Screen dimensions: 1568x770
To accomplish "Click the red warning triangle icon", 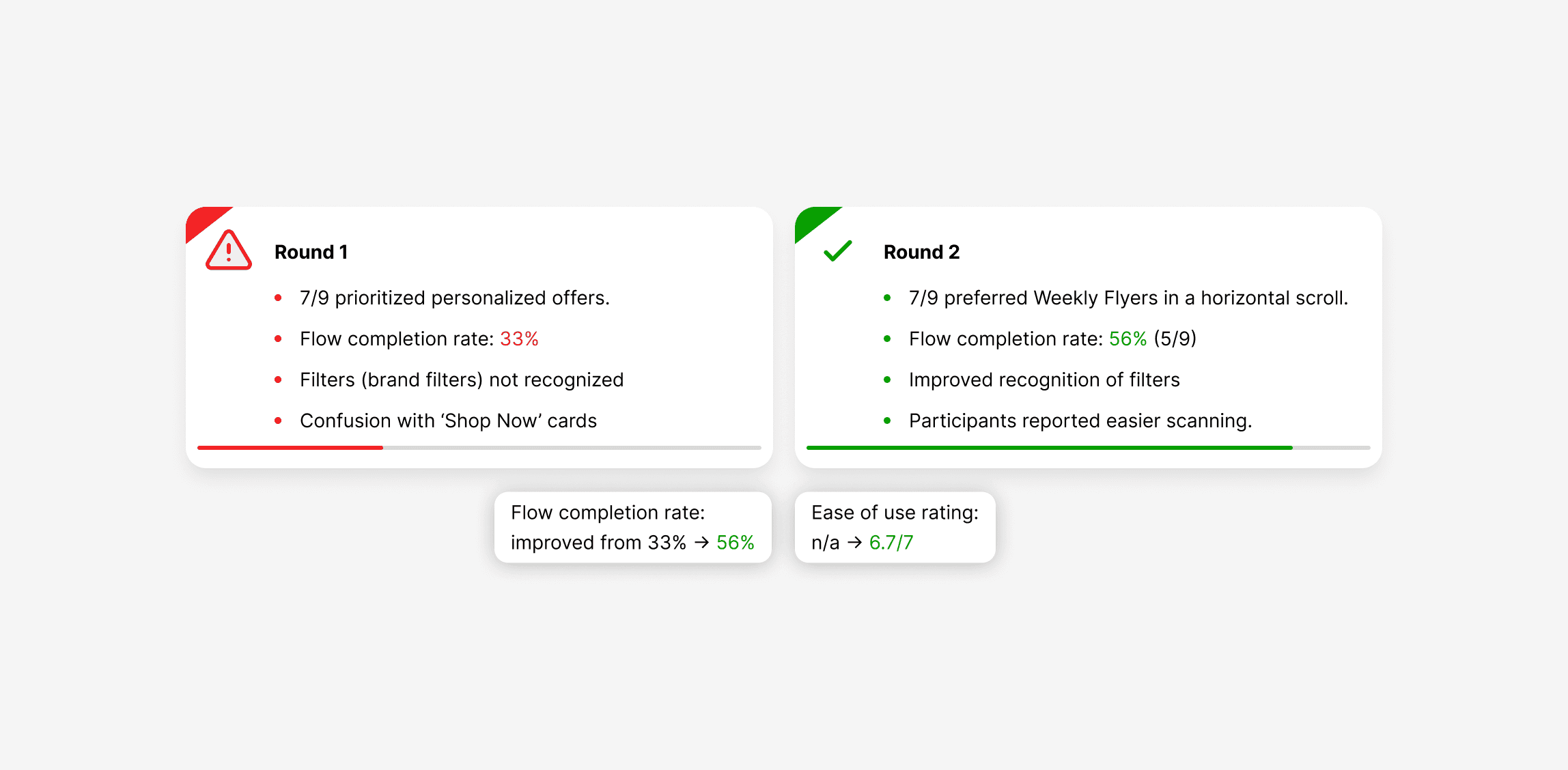I will pyautogui.click(x=229, y=251).
